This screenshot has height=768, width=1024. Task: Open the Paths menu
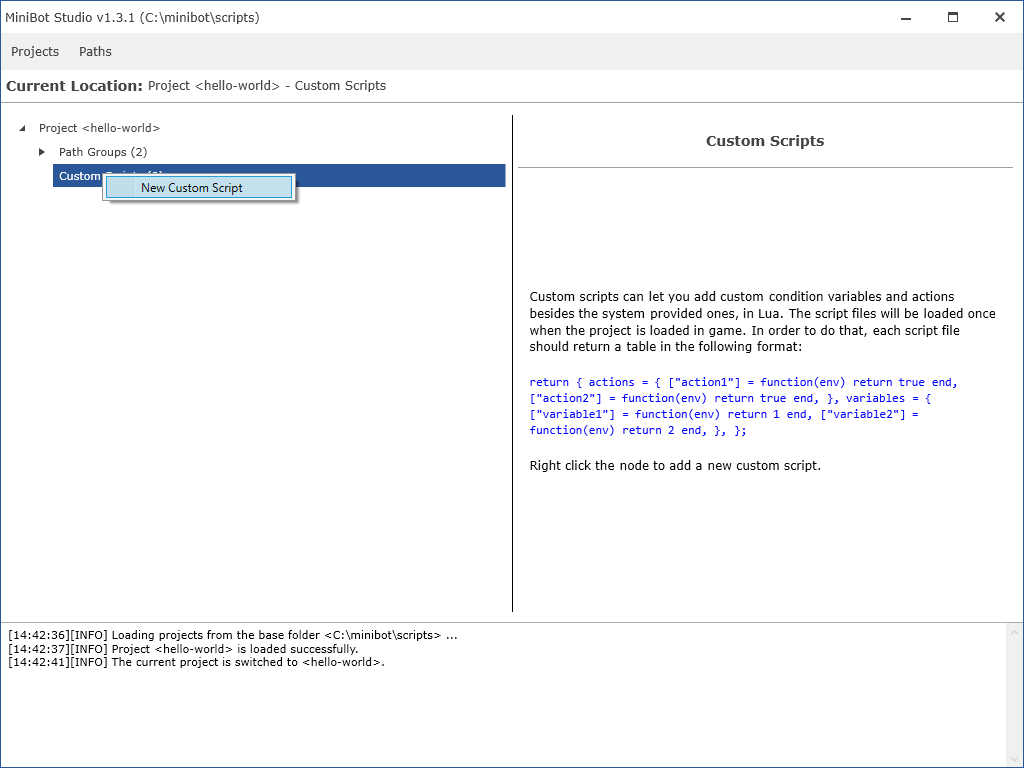click(95, 52)
